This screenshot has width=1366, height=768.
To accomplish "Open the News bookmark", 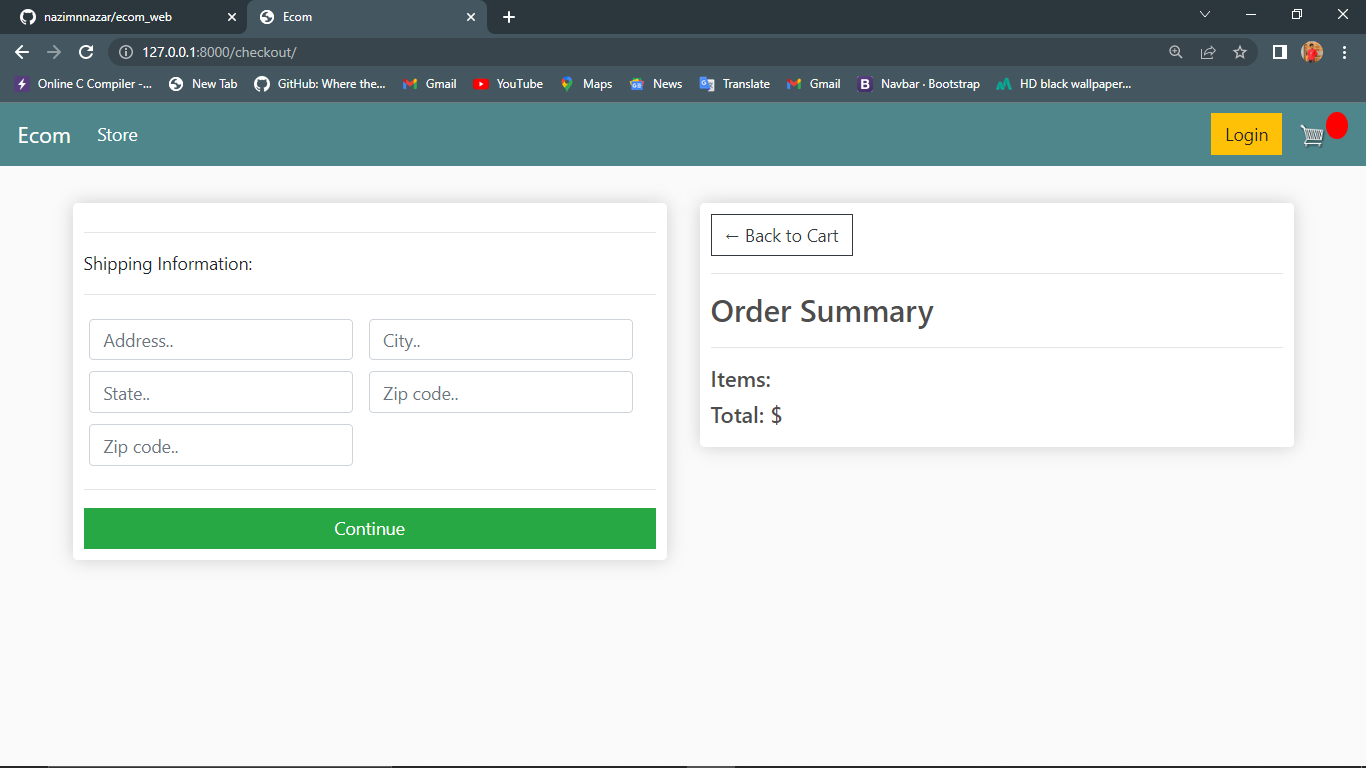I will [x=656, y=84].
